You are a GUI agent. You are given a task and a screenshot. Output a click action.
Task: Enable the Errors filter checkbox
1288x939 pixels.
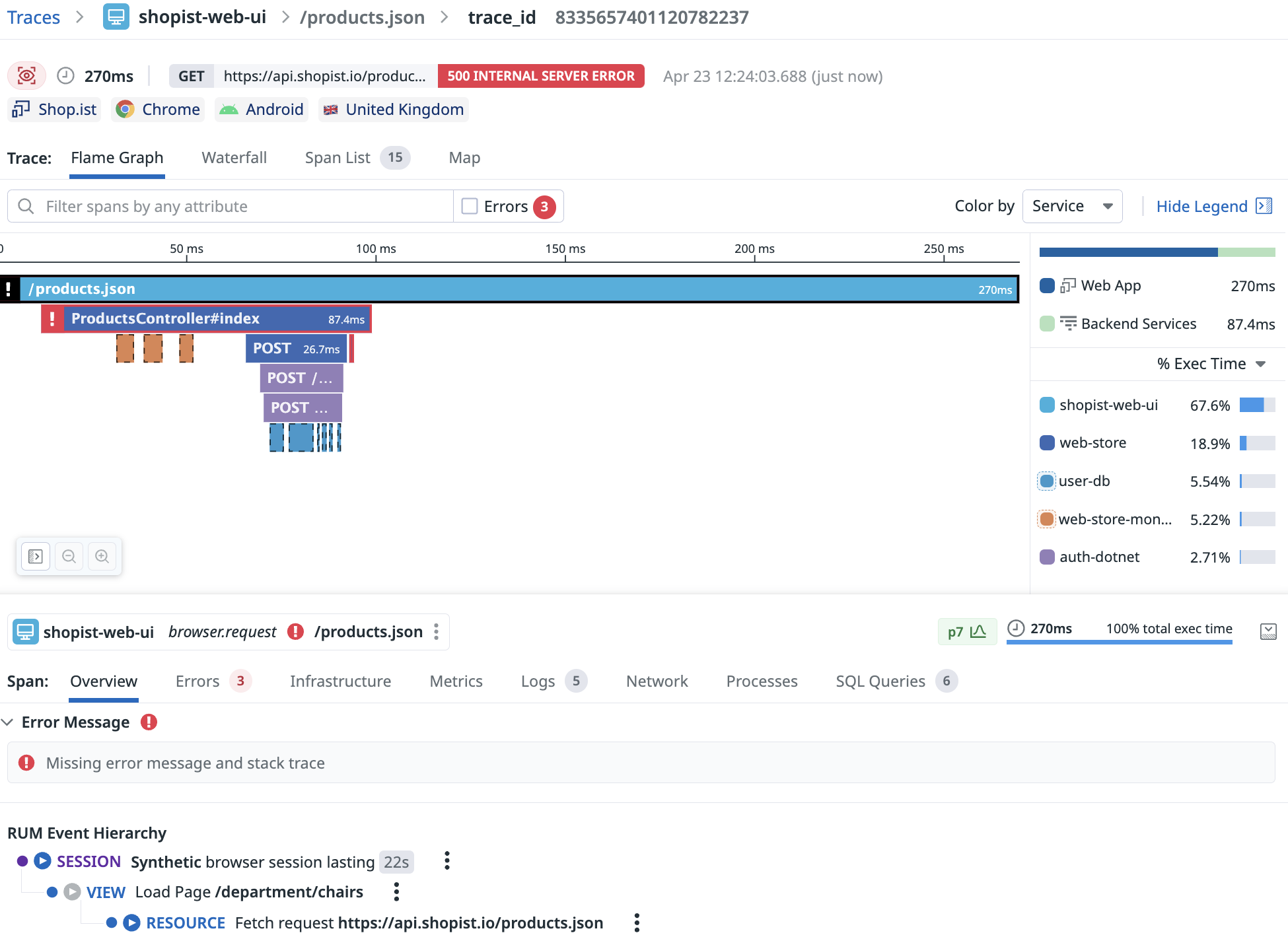(x=470, y=207)
